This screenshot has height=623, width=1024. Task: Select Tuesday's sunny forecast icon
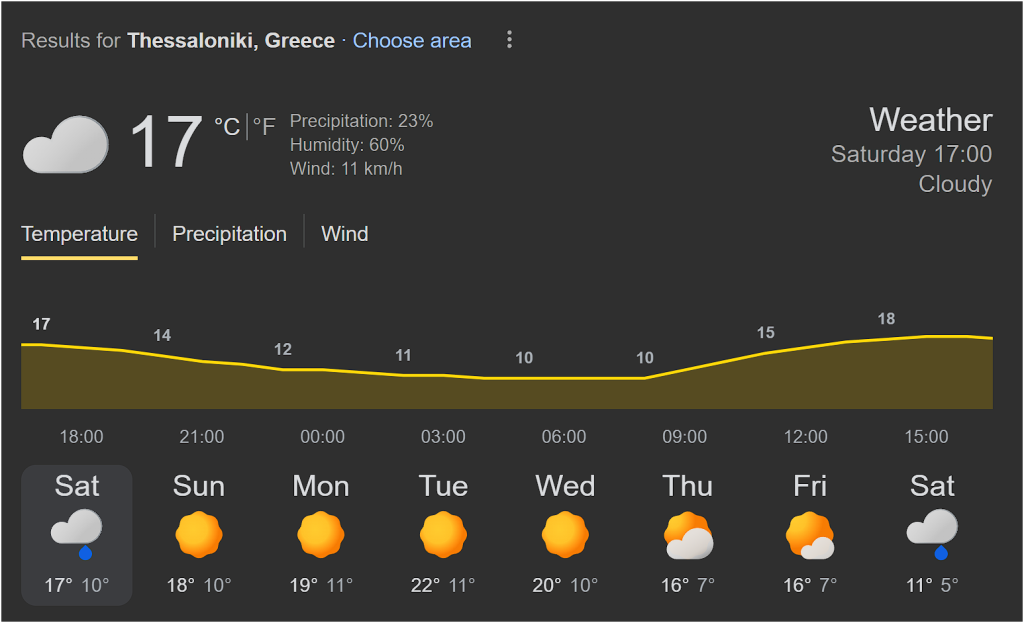443,535
